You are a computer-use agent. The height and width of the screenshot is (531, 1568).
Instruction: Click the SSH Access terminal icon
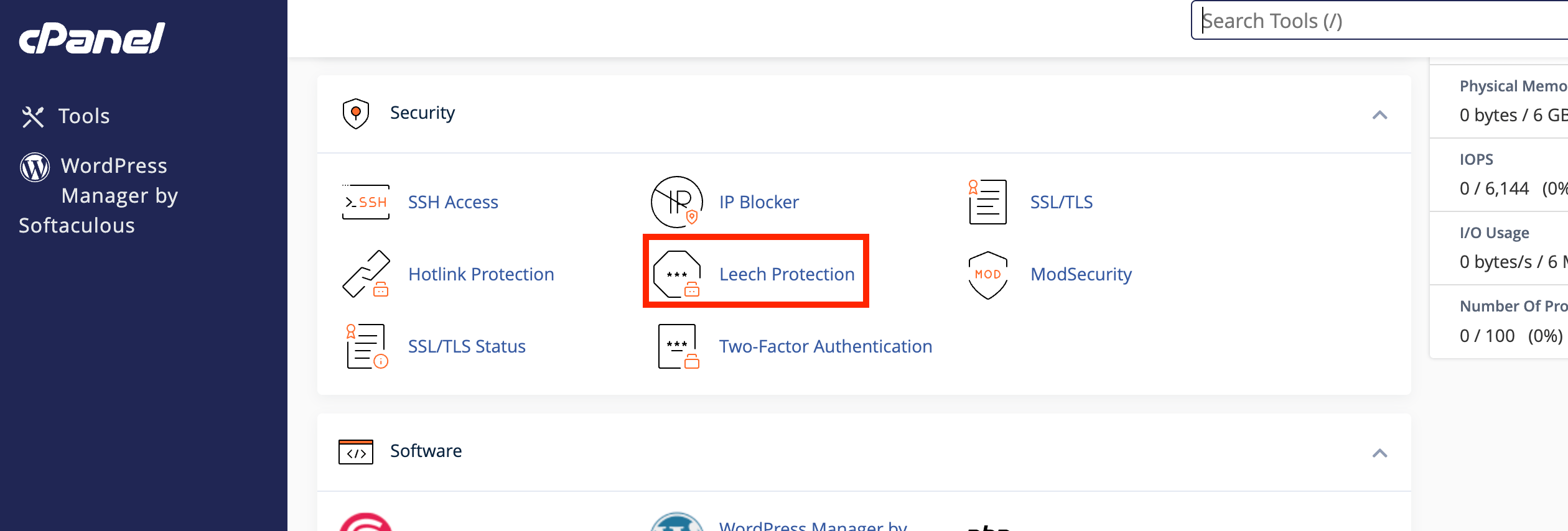(x=366, y=202)
